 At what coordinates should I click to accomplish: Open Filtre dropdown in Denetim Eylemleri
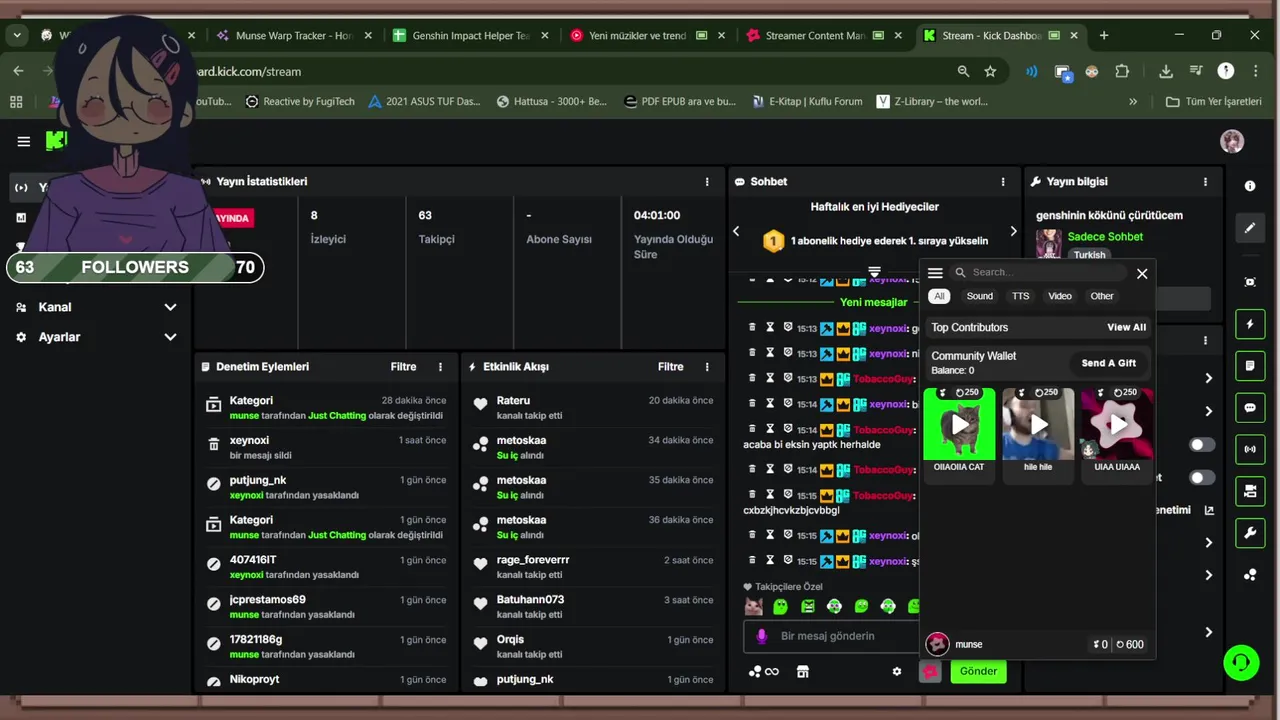[403, 367]
